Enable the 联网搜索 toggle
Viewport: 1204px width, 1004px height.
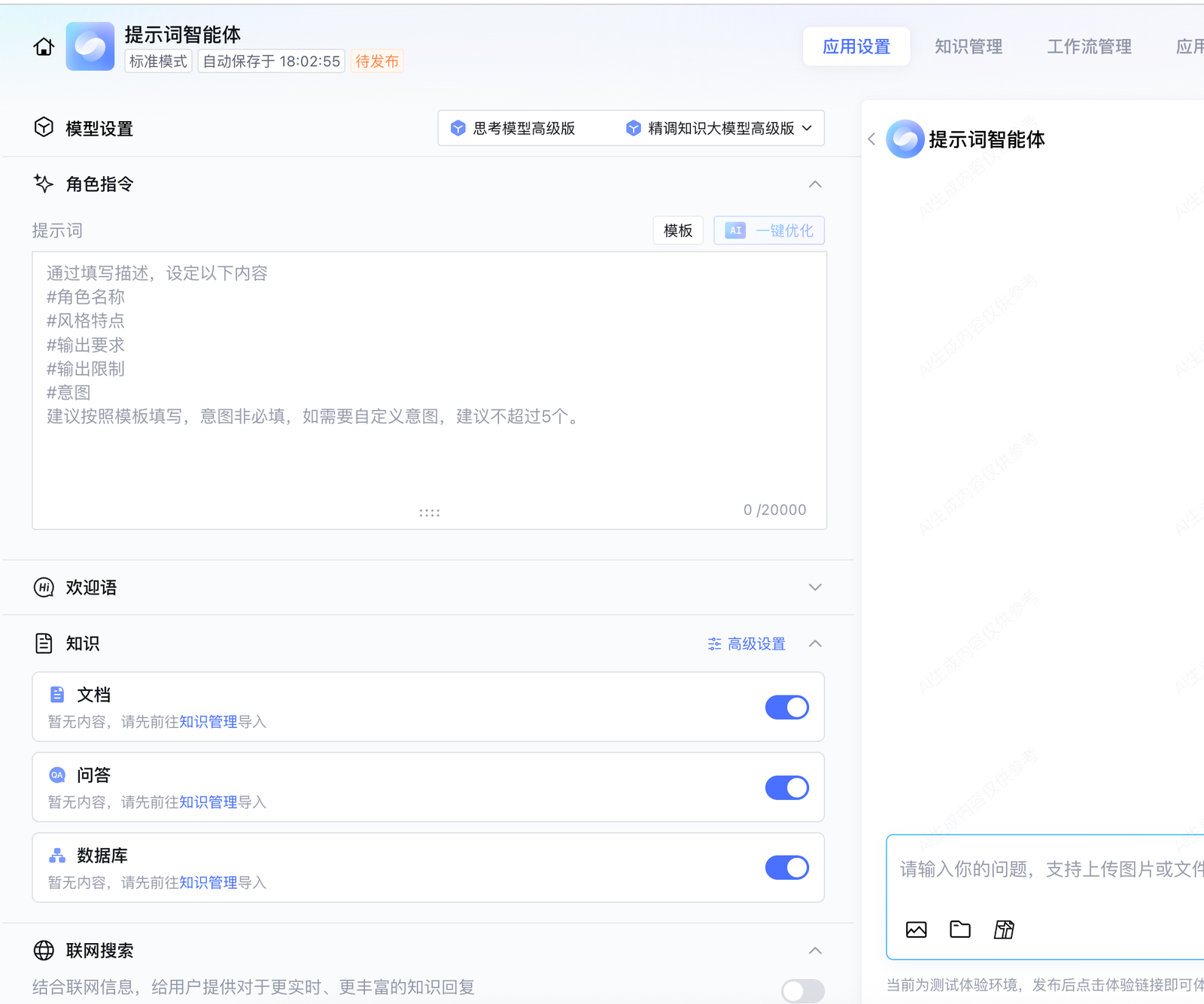802,990
